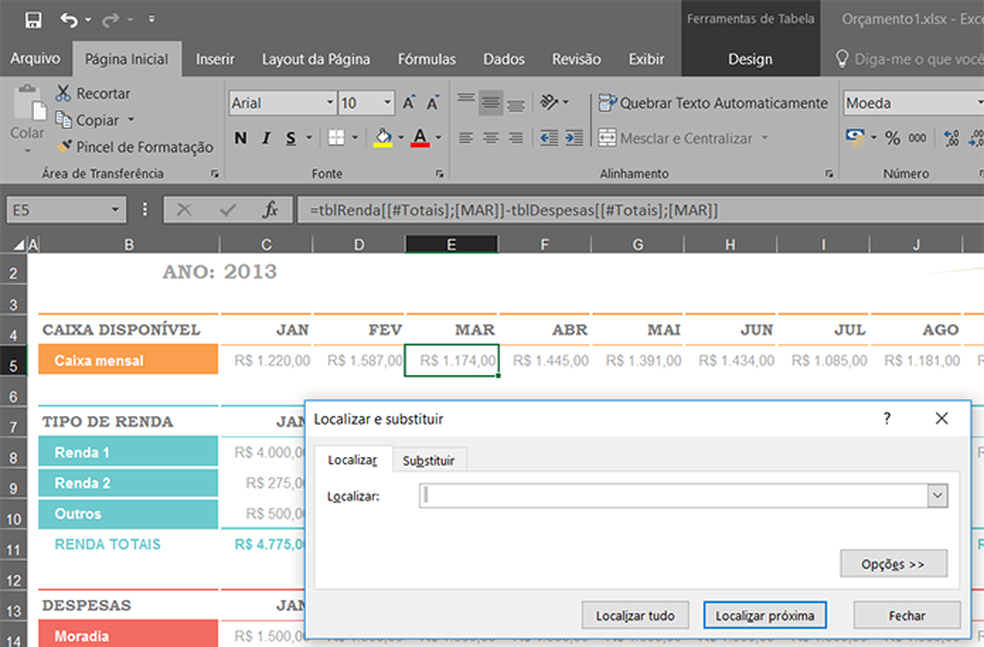Open the cell borders tool
Screen dimensions: 984x647
click(x=336, y=138)
